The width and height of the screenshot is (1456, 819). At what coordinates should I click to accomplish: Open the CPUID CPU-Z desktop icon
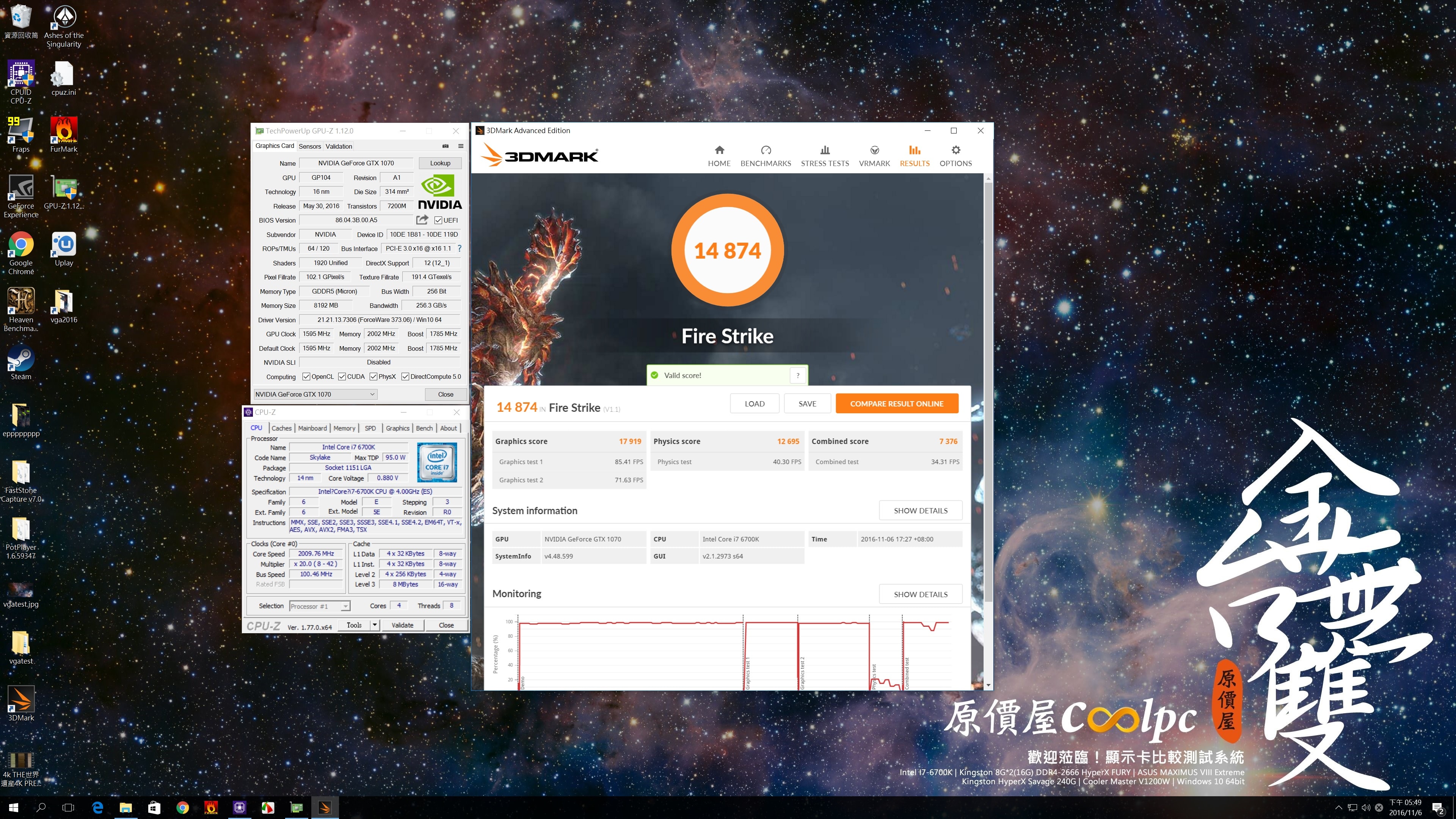pos(21,83)
